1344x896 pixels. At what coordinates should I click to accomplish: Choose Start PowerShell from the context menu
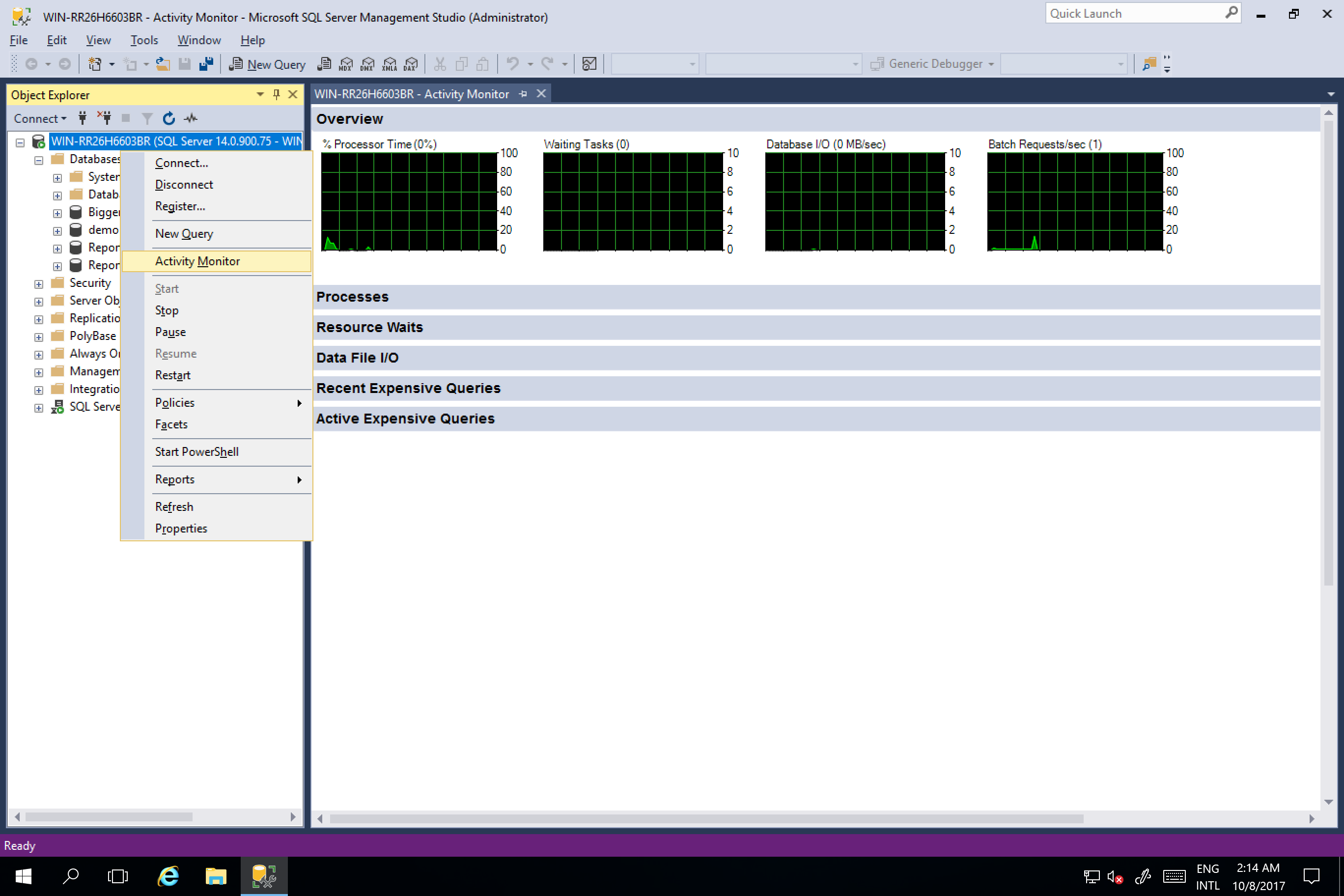[x=217, y=452]
